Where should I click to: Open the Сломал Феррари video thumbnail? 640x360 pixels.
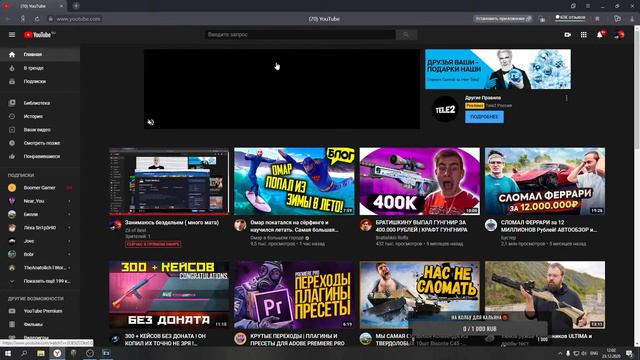click(x=545, y=181)
